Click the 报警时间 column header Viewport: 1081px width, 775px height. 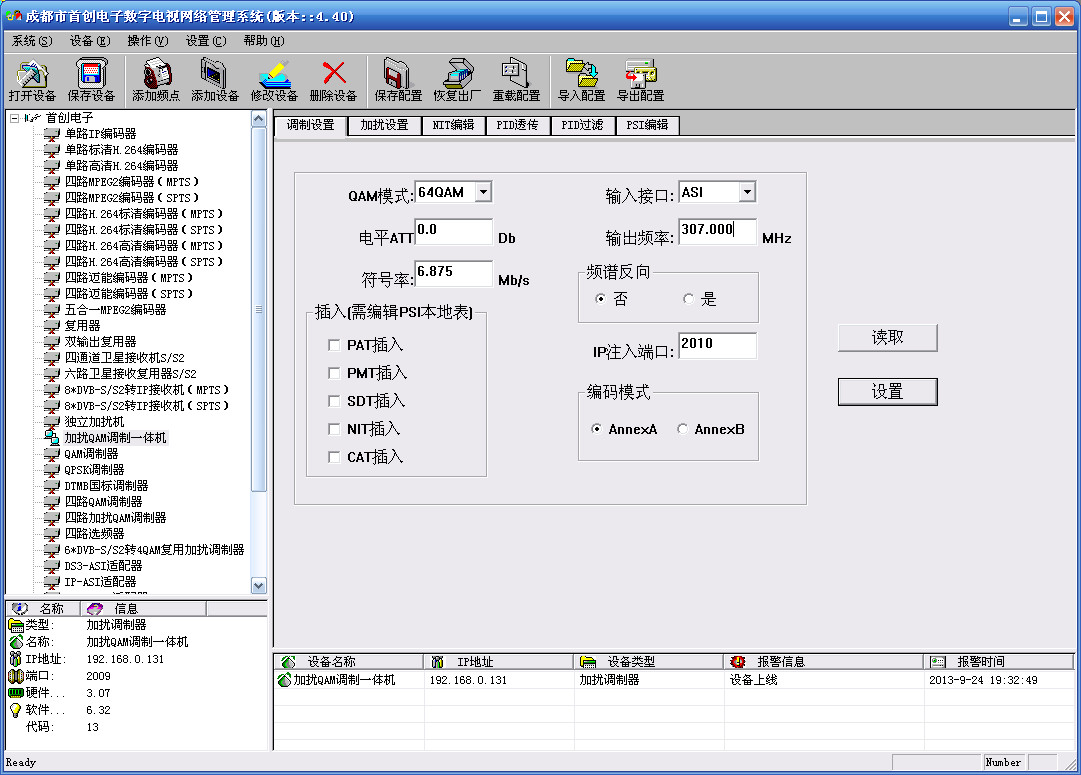pyautogui.click(x=998, y=662)
